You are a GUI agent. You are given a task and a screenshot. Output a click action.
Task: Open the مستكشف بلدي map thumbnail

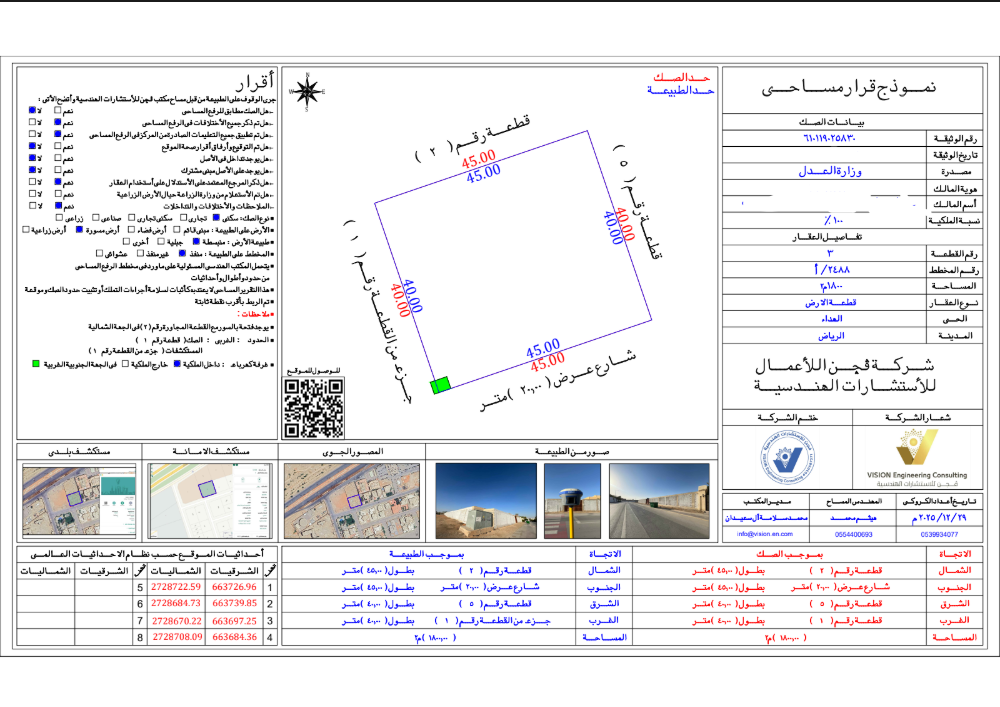(x=79, y=500)
